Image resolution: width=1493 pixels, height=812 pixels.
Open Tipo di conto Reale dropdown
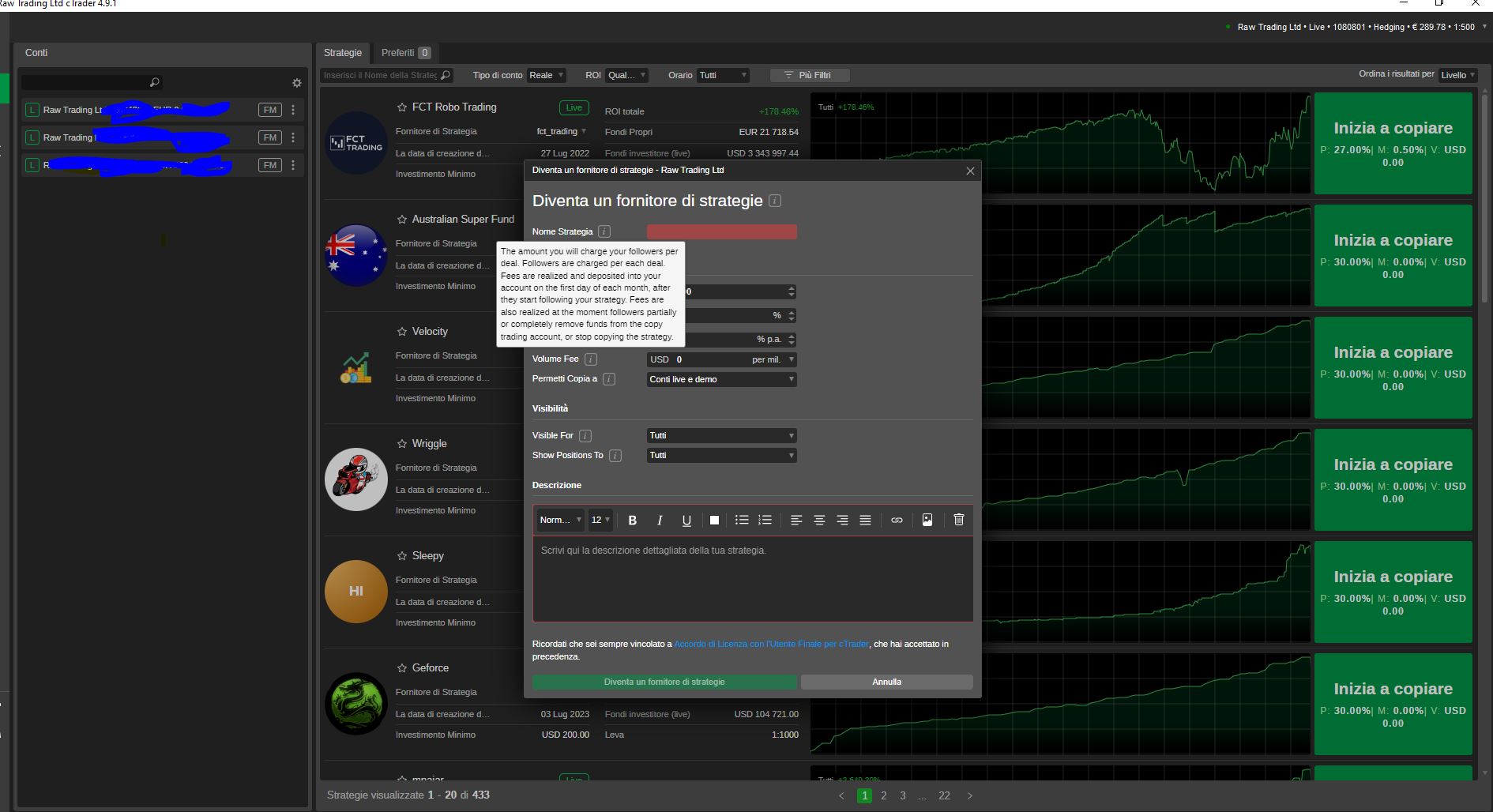pyautogui.click(x=546, y=75)
